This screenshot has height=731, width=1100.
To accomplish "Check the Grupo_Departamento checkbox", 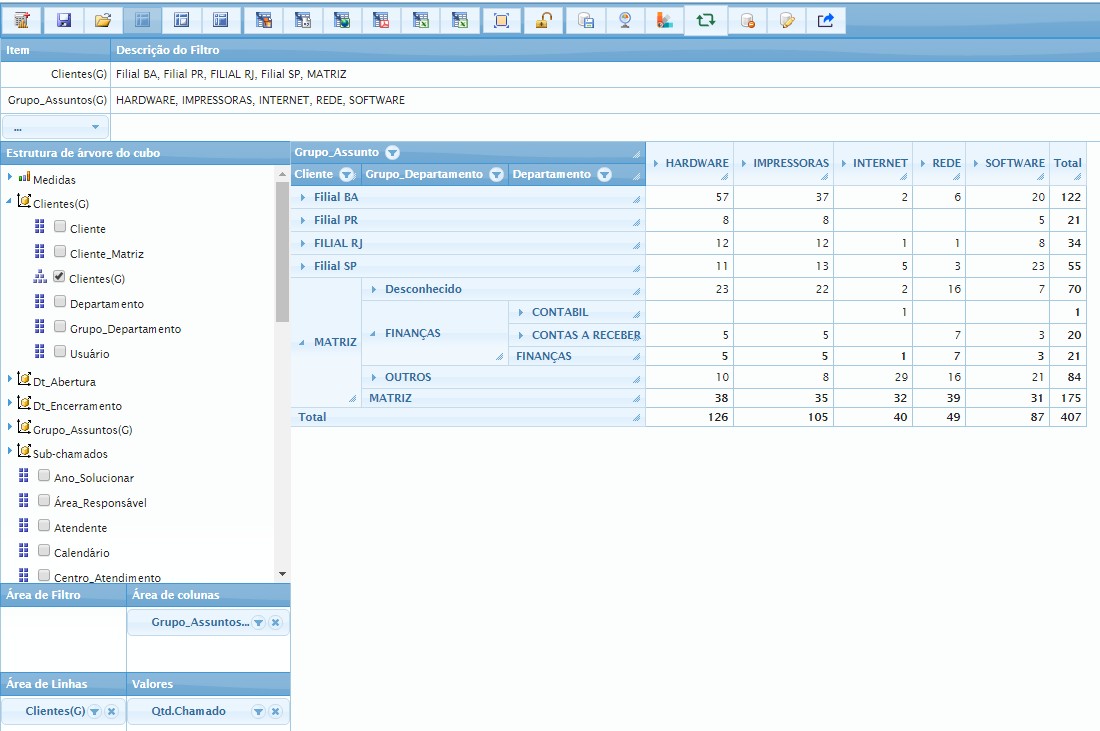I will (x=60, y=326).
